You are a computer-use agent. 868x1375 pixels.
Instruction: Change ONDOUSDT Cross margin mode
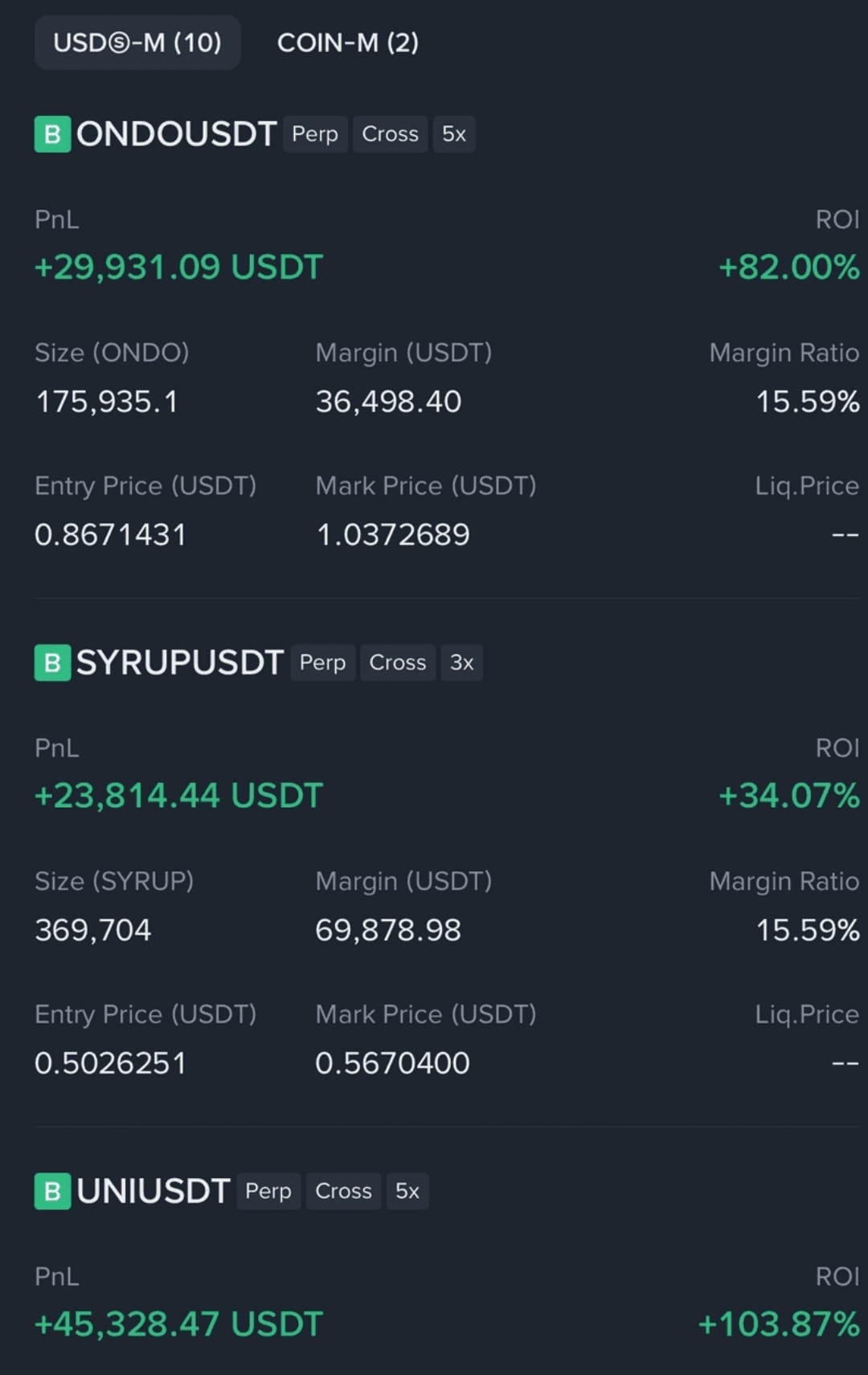coord(390,134)
